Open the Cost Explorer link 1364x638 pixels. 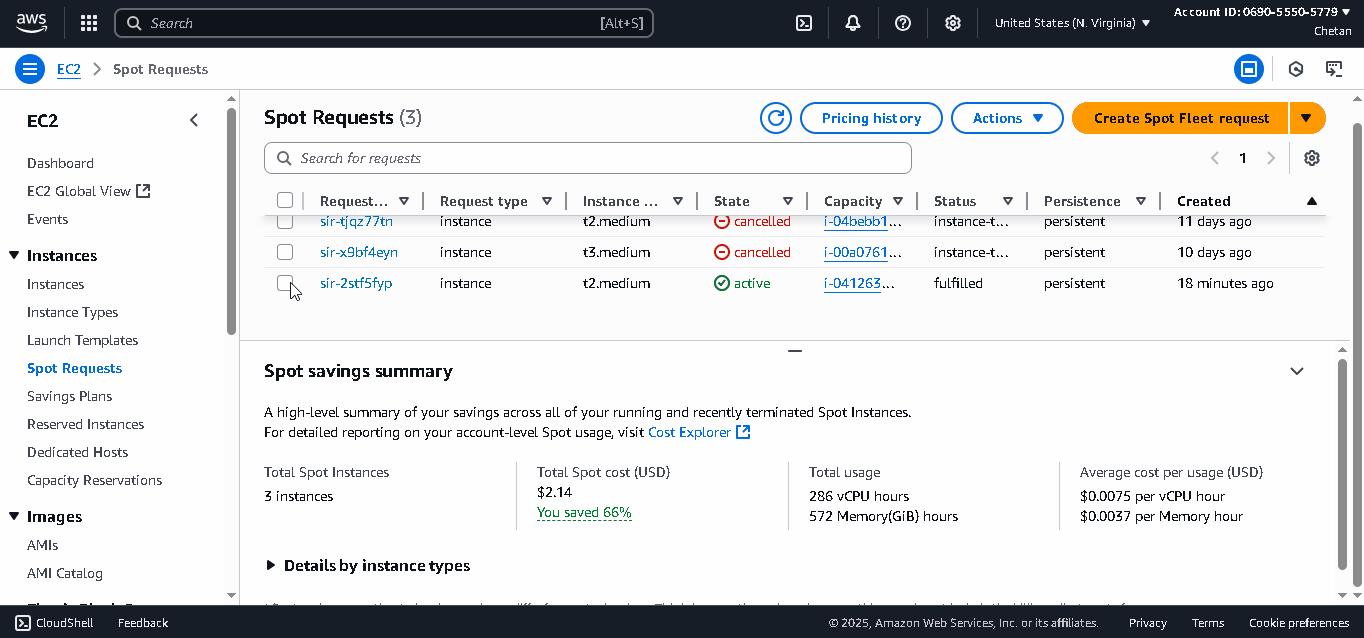(x=690, y=432)
